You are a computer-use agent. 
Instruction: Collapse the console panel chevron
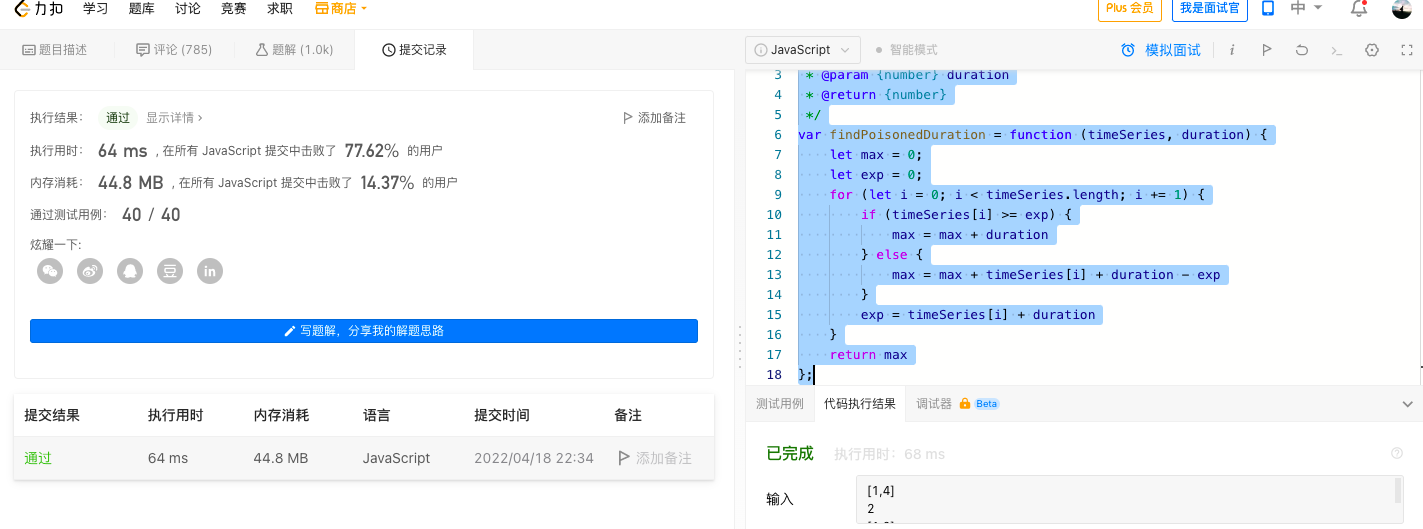click(x=1407, y=404)
